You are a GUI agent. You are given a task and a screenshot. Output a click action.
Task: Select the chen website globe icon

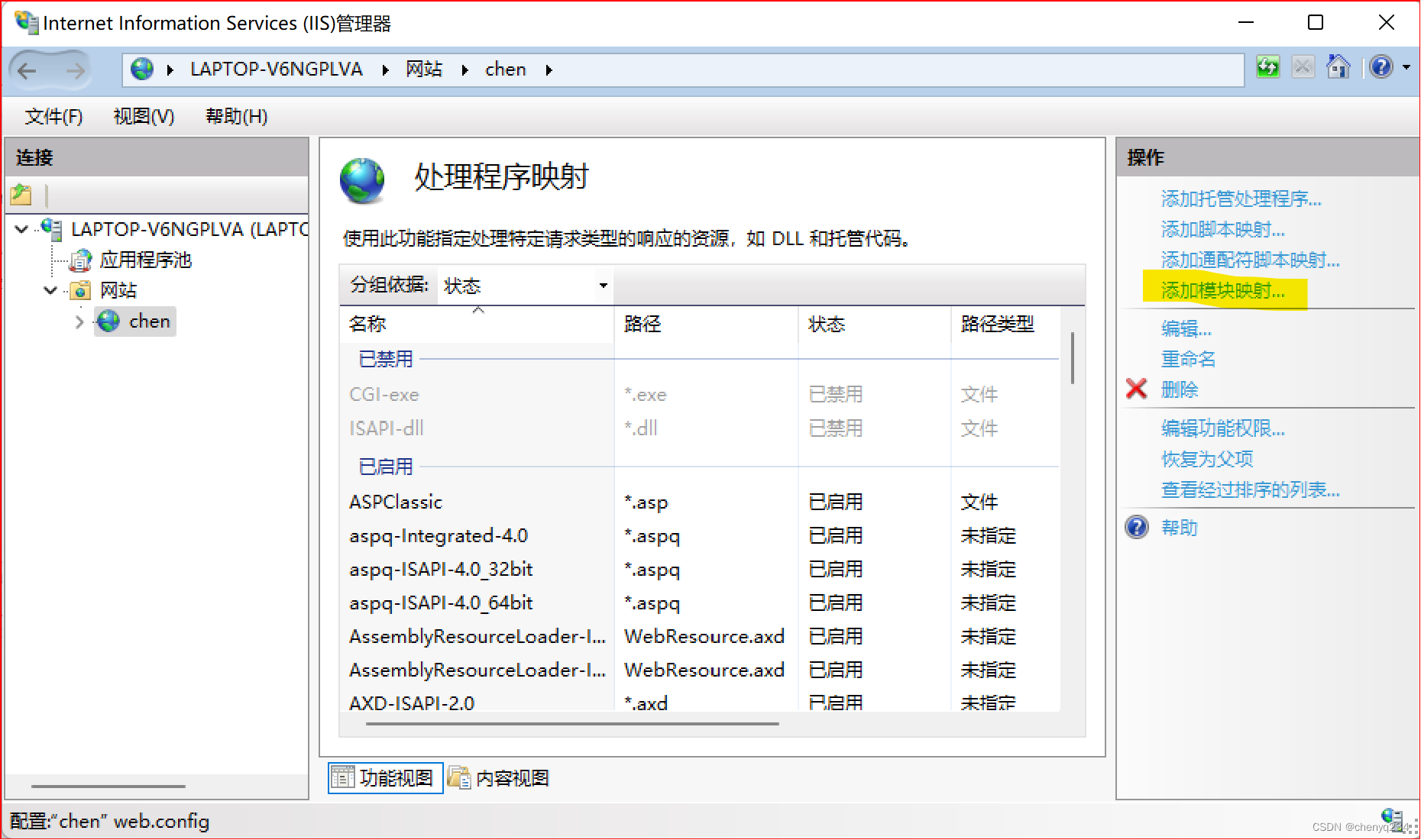click(108, 321)
